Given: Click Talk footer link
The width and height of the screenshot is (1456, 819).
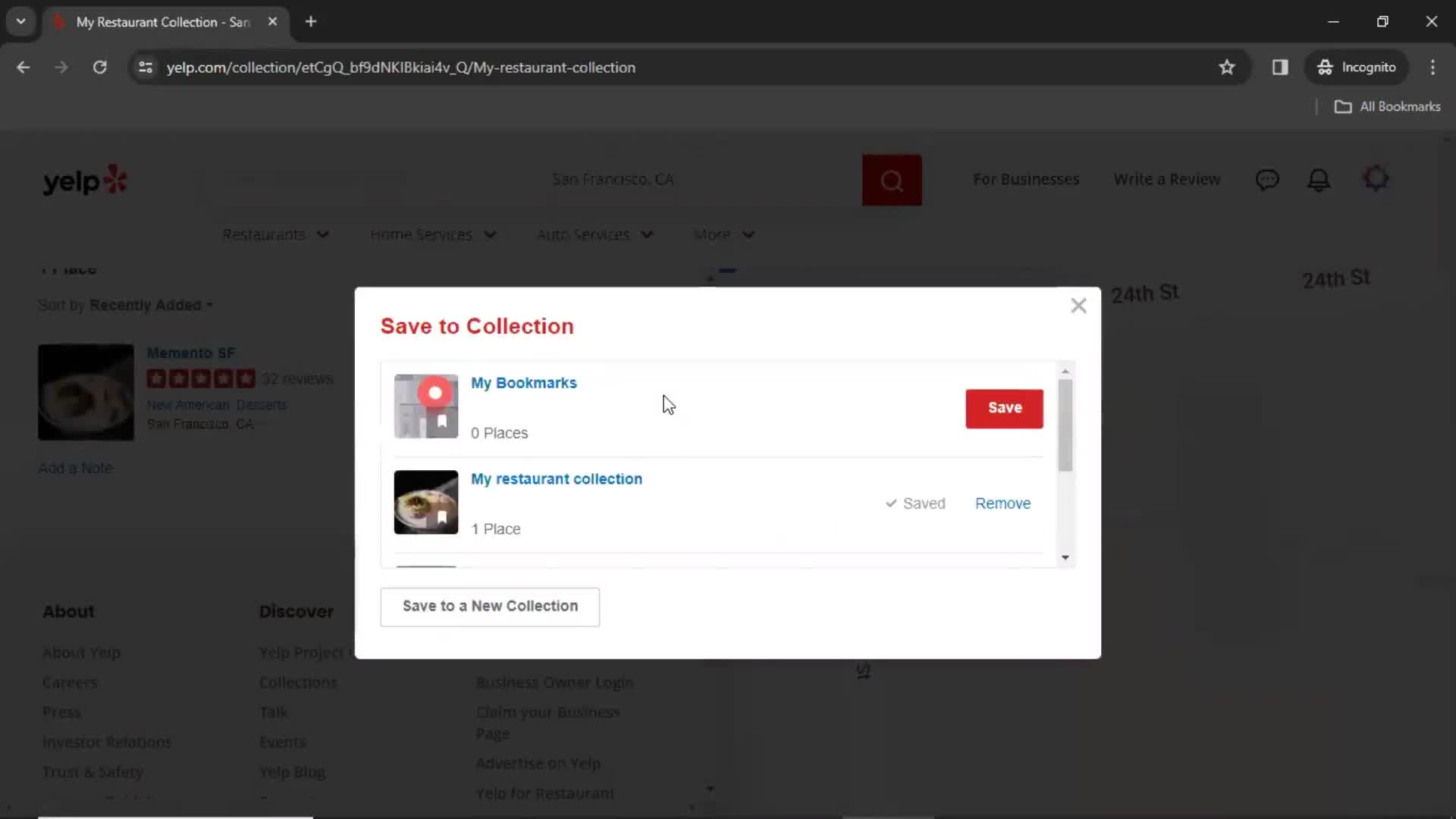Looking at the screenshot, I should pyautogui.click(x=273, y=713).
